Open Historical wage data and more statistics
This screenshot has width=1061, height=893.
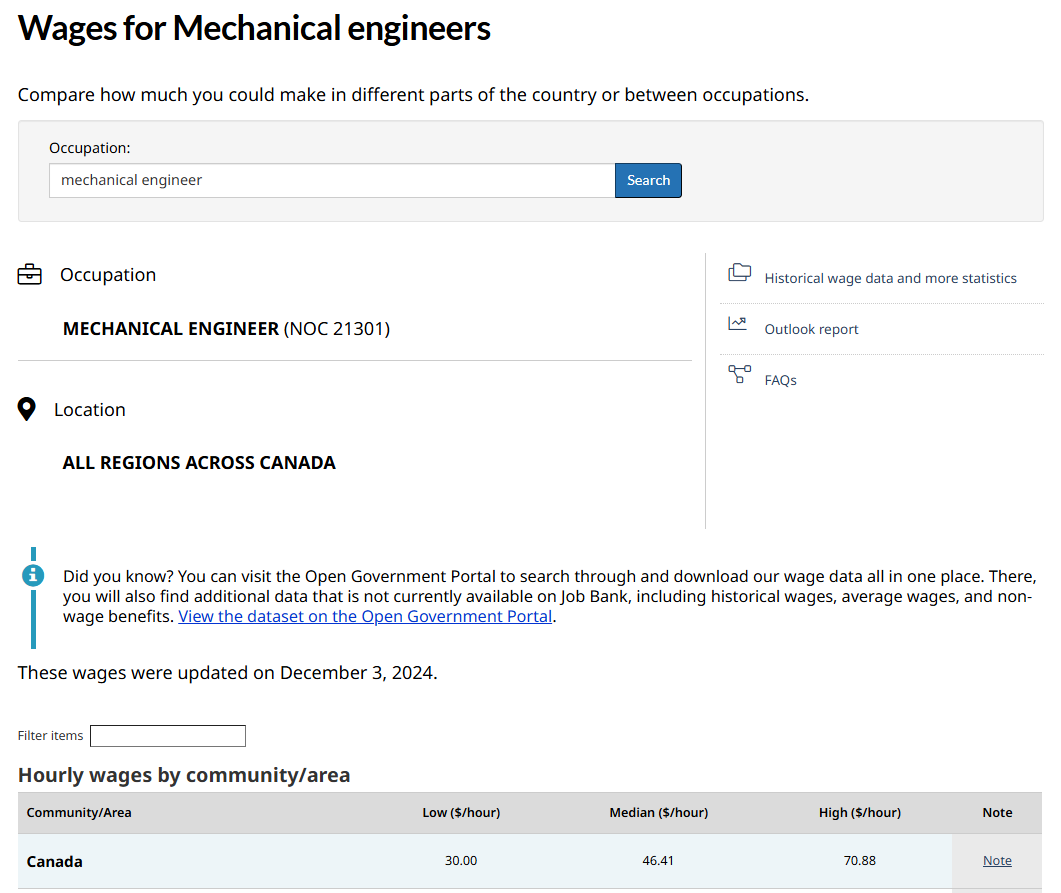(x=890, y=279)
